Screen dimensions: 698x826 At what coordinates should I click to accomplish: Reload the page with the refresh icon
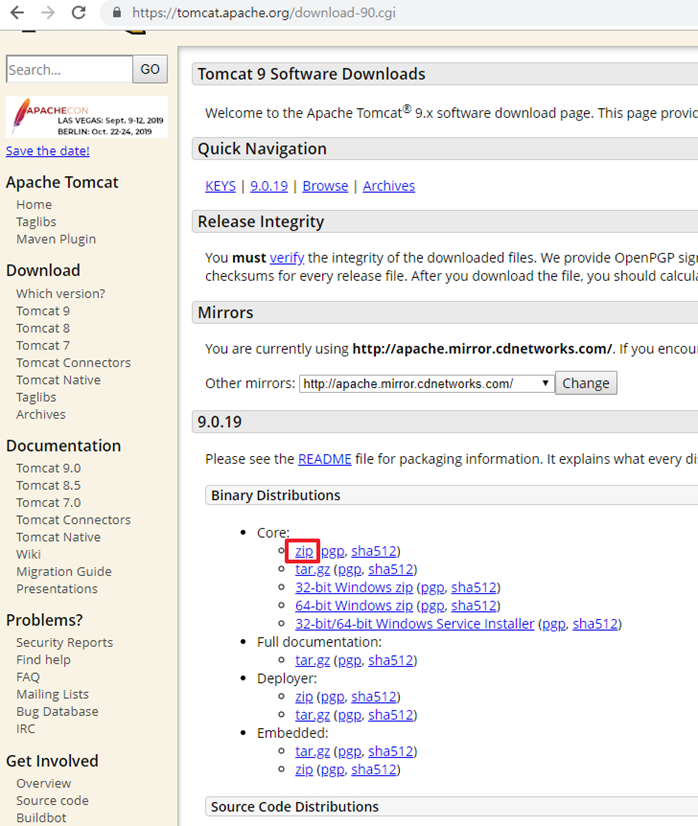point(79,13)
